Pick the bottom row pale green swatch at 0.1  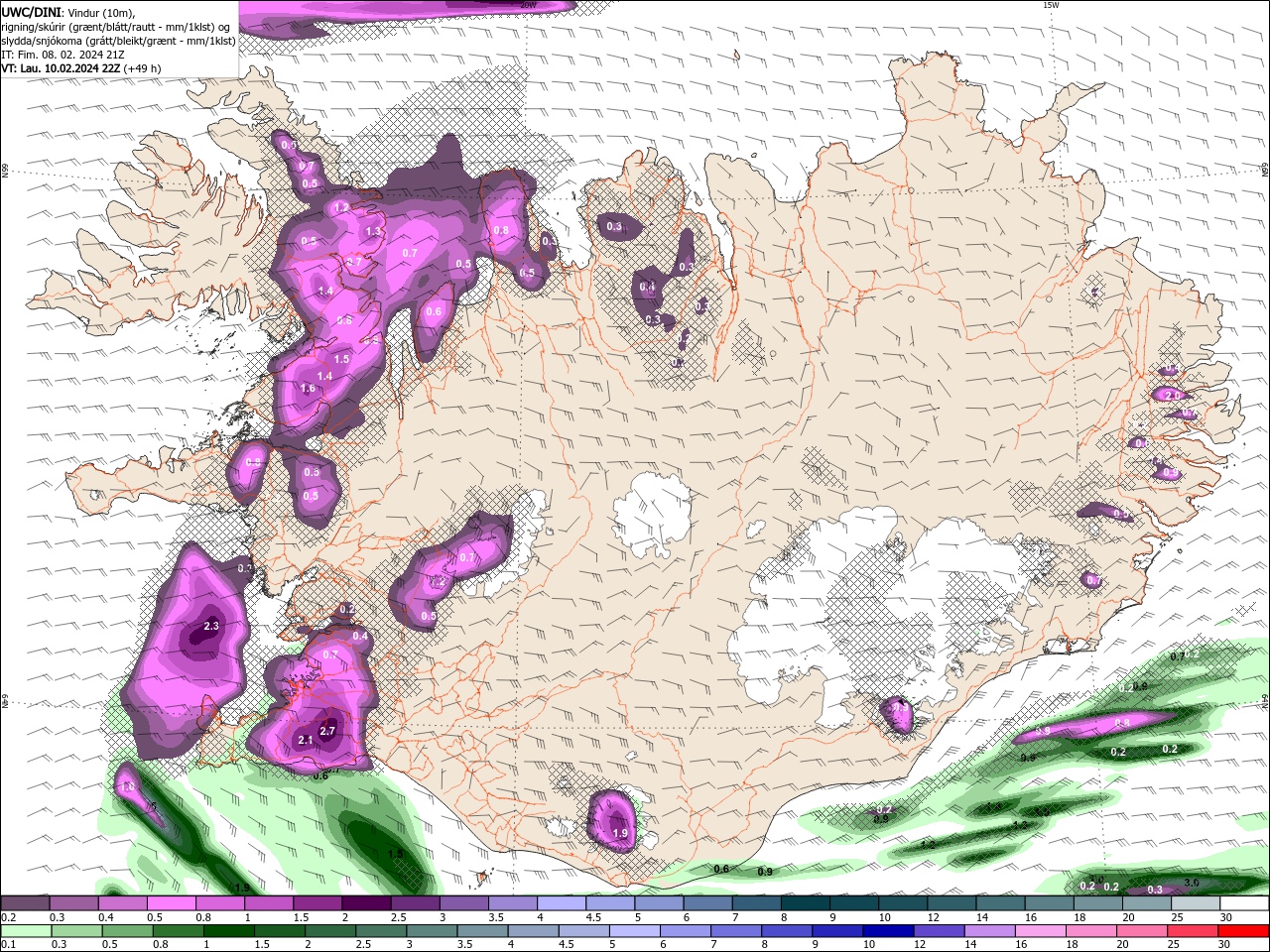(x=25, y=931)
